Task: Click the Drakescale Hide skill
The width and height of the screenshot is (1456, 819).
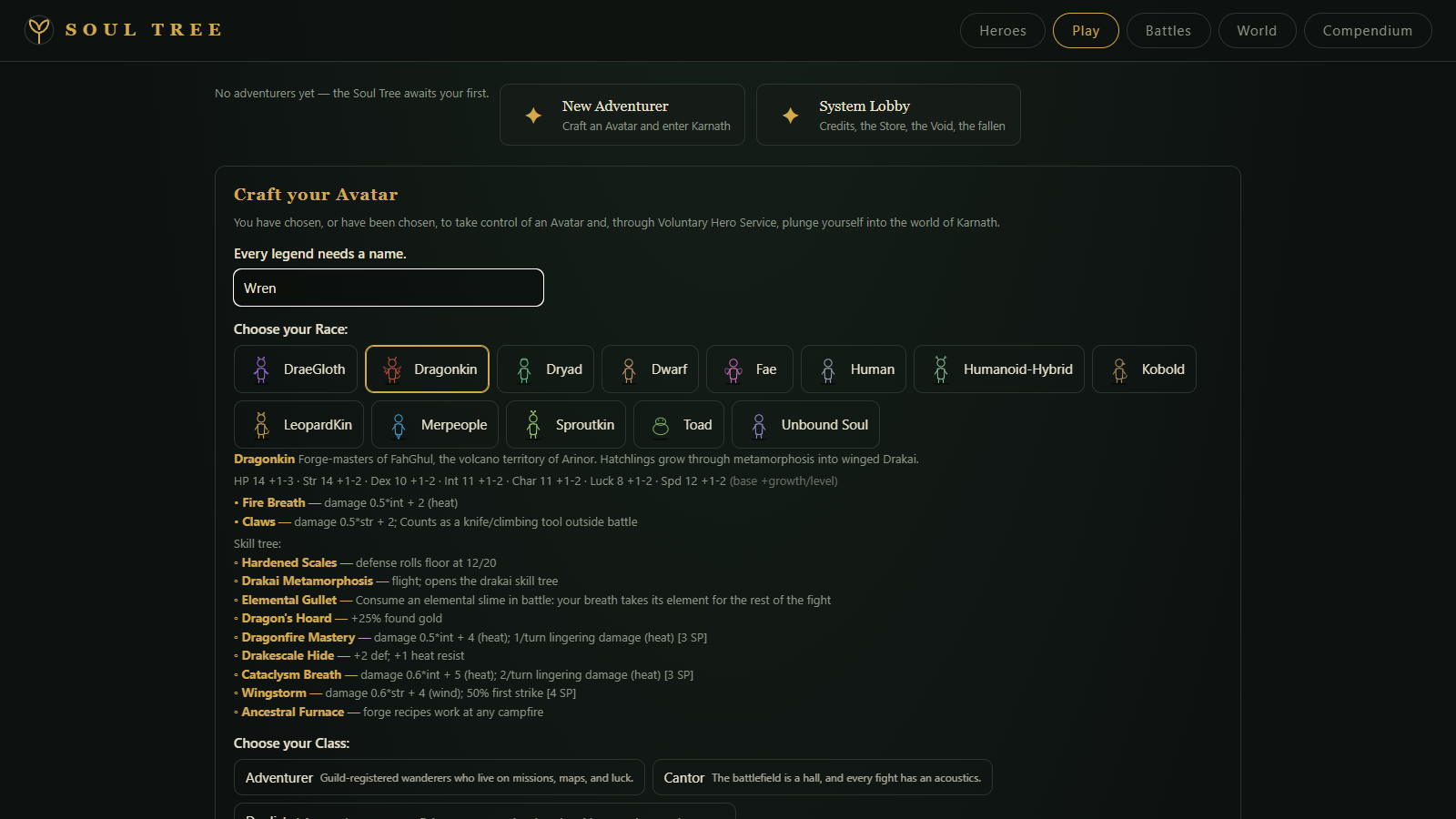Action: point(288,655)
